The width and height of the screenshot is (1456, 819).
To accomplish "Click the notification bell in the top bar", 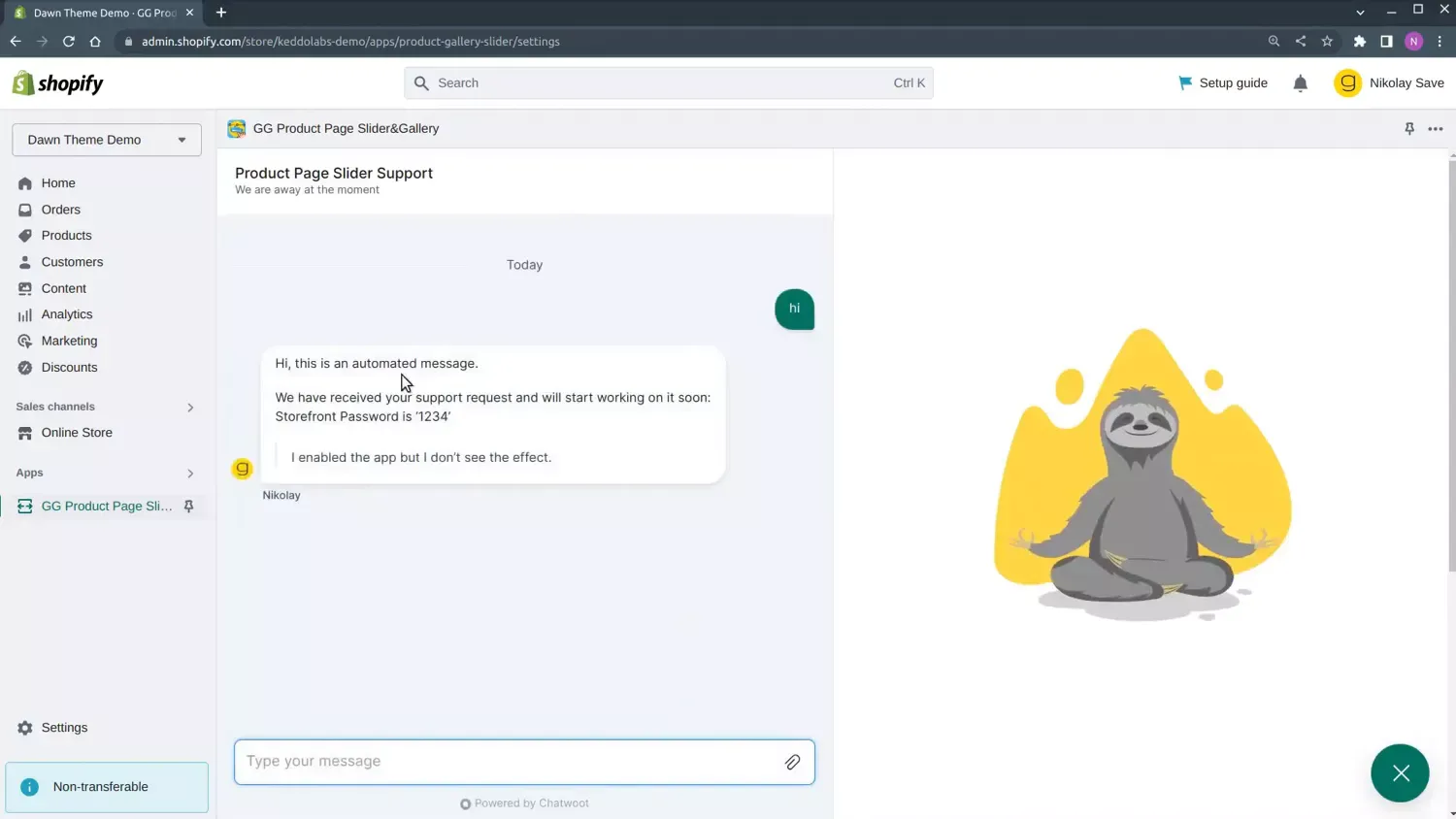I will (1300, 82).
